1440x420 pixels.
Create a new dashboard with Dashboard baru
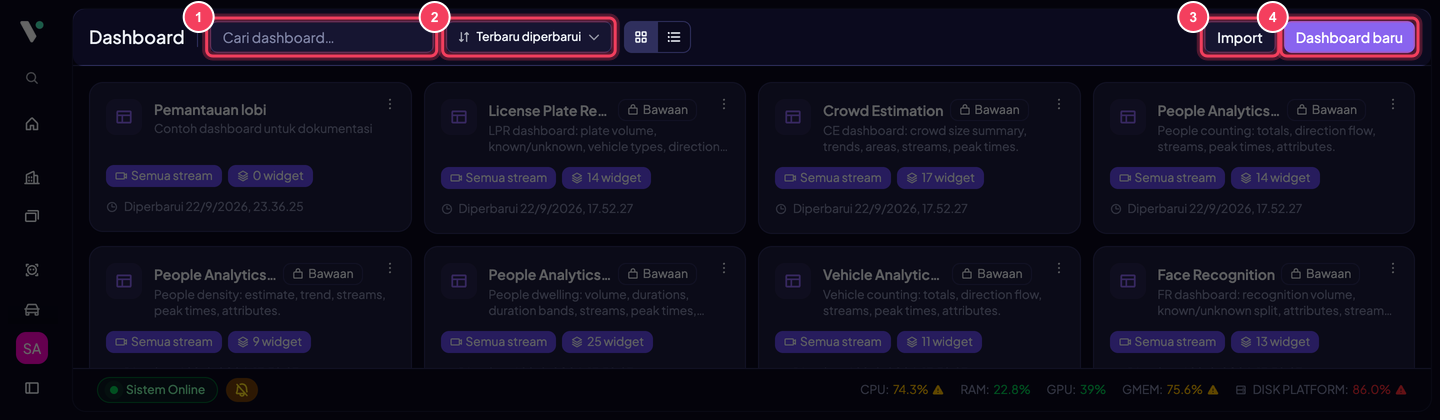[x=1349, y=38]
